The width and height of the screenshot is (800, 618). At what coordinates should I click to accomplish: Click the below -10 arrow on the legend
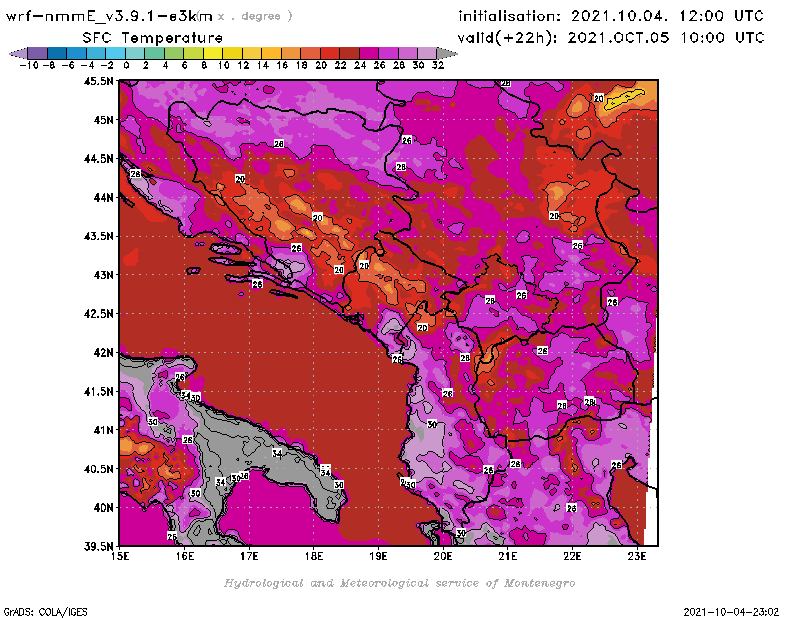(18, 53)
